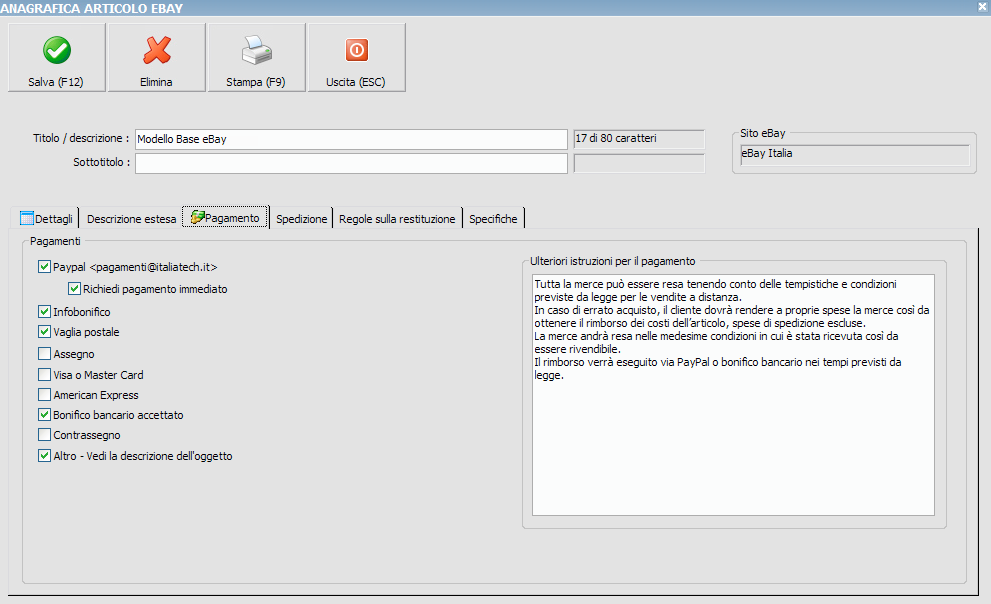Viewport: 991px width, 604px height.
Task: Click the Salva (F12) button label
Action: pyautogui.click(x=56, y=82)
